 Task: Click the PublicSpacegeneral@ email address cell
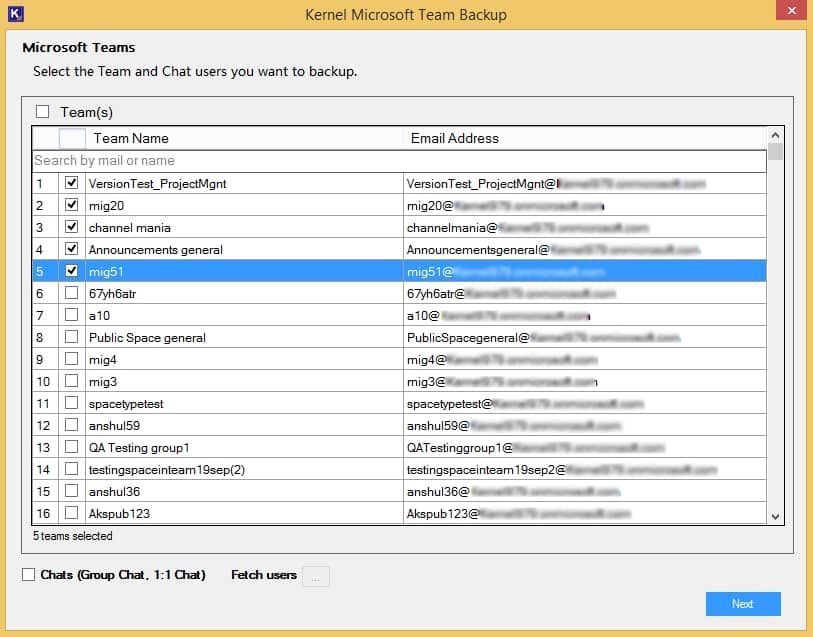pyautogui.click(x=584, y=338)
